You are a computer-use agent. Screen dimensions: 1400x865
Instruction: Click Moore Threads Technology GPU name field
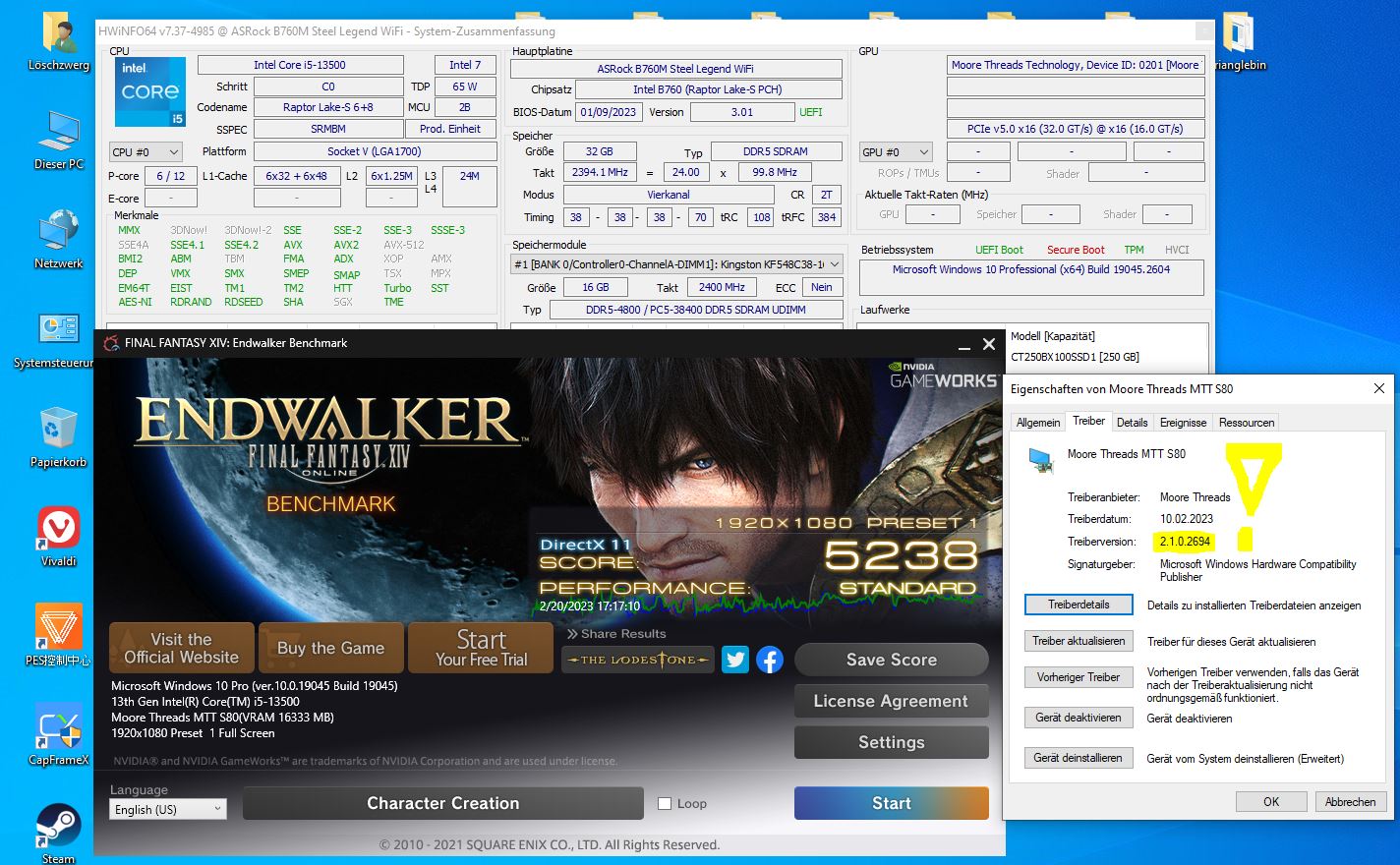coord(1076,65)
